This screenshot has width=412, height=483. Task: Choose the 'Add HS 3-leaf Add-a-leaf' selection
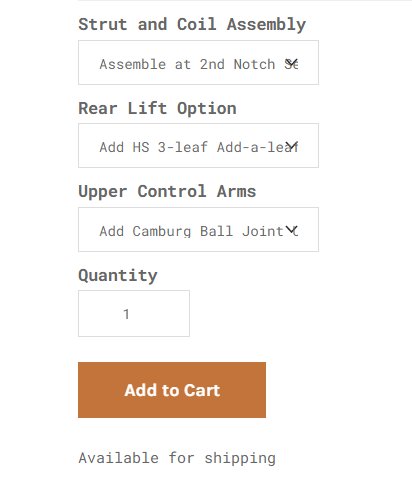[x=198, y=147]
